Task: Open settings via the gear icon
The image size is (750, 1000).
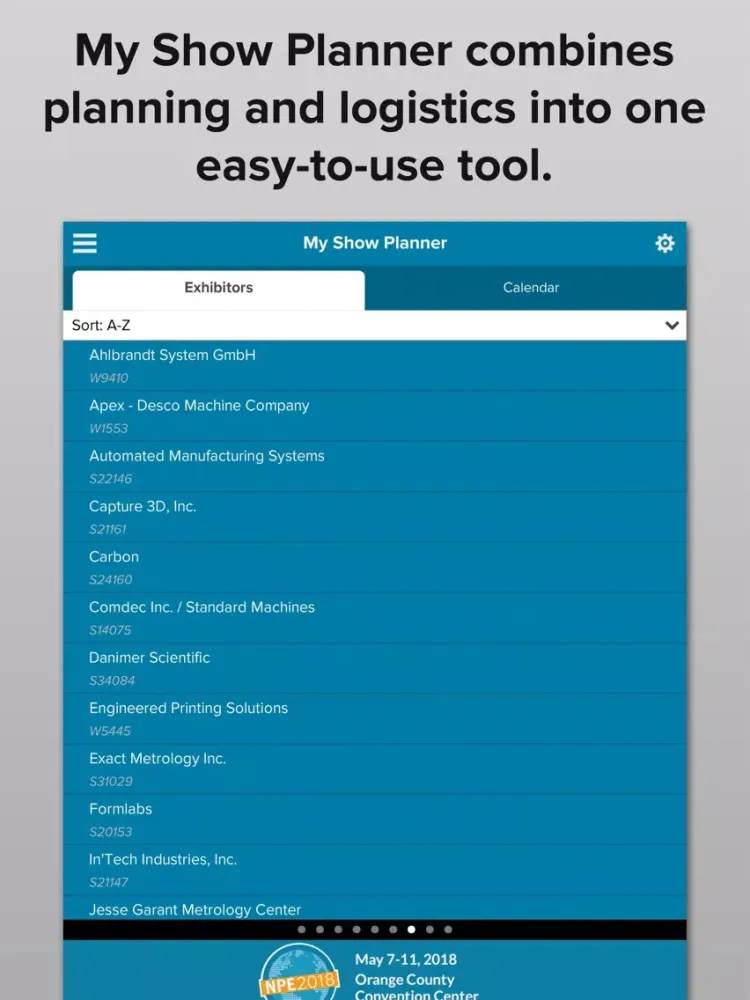Action: tap(665, 243)
